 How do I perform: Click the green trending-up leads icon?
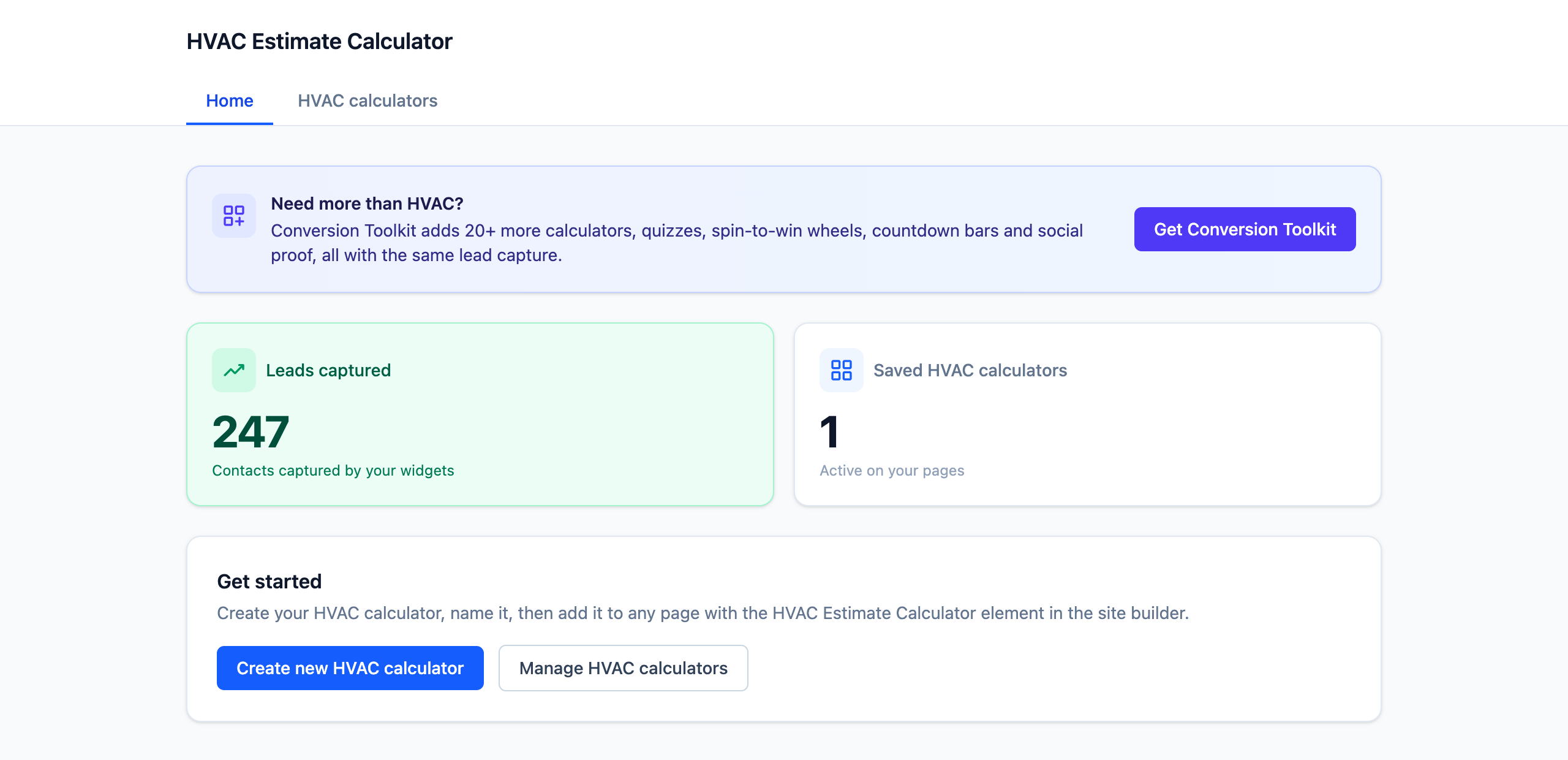[x=233, y=370]
